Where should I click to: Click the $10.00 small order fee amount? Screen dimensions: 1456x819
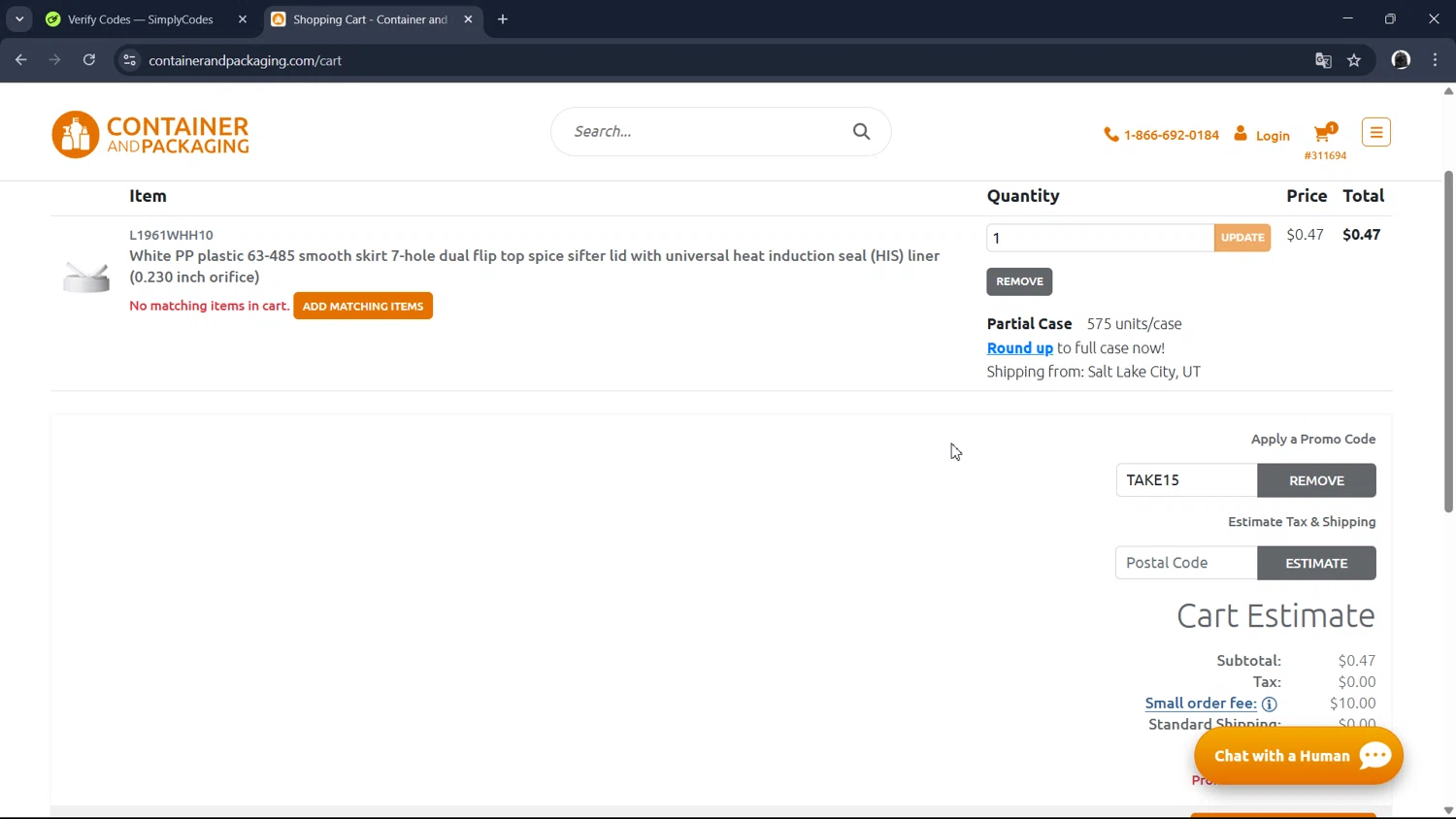coord(1352,704)
